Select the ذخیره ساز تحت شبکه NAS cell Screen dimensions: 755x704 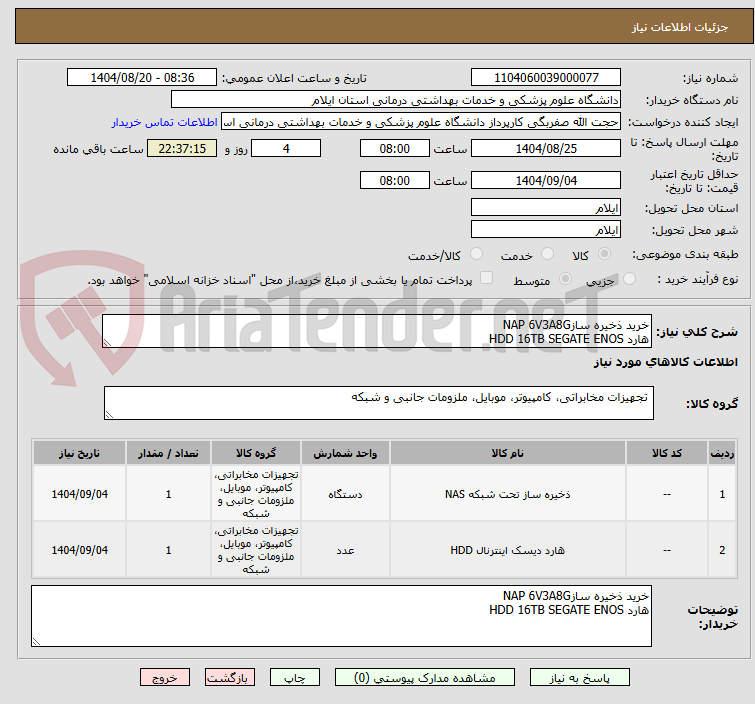coord(508,494)
